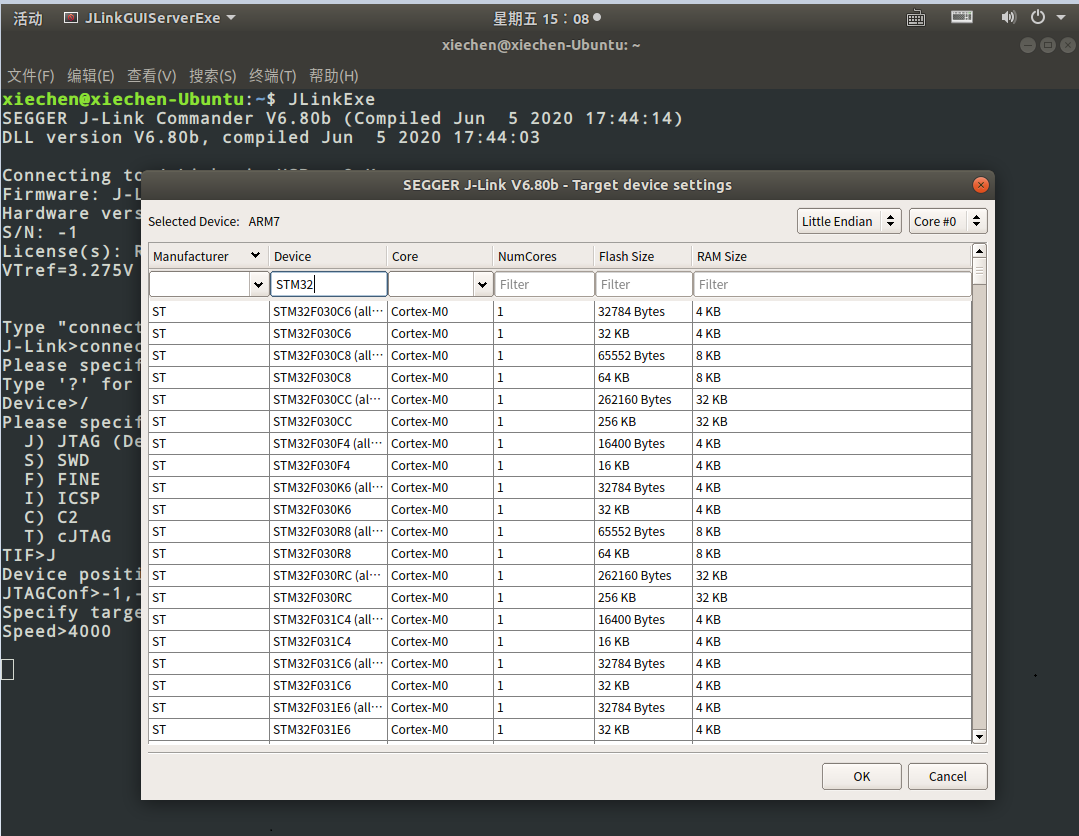The image size is (1079, 836).
Task: Click inside the STM32 device filter field
Action: click(x=329, y=284)
